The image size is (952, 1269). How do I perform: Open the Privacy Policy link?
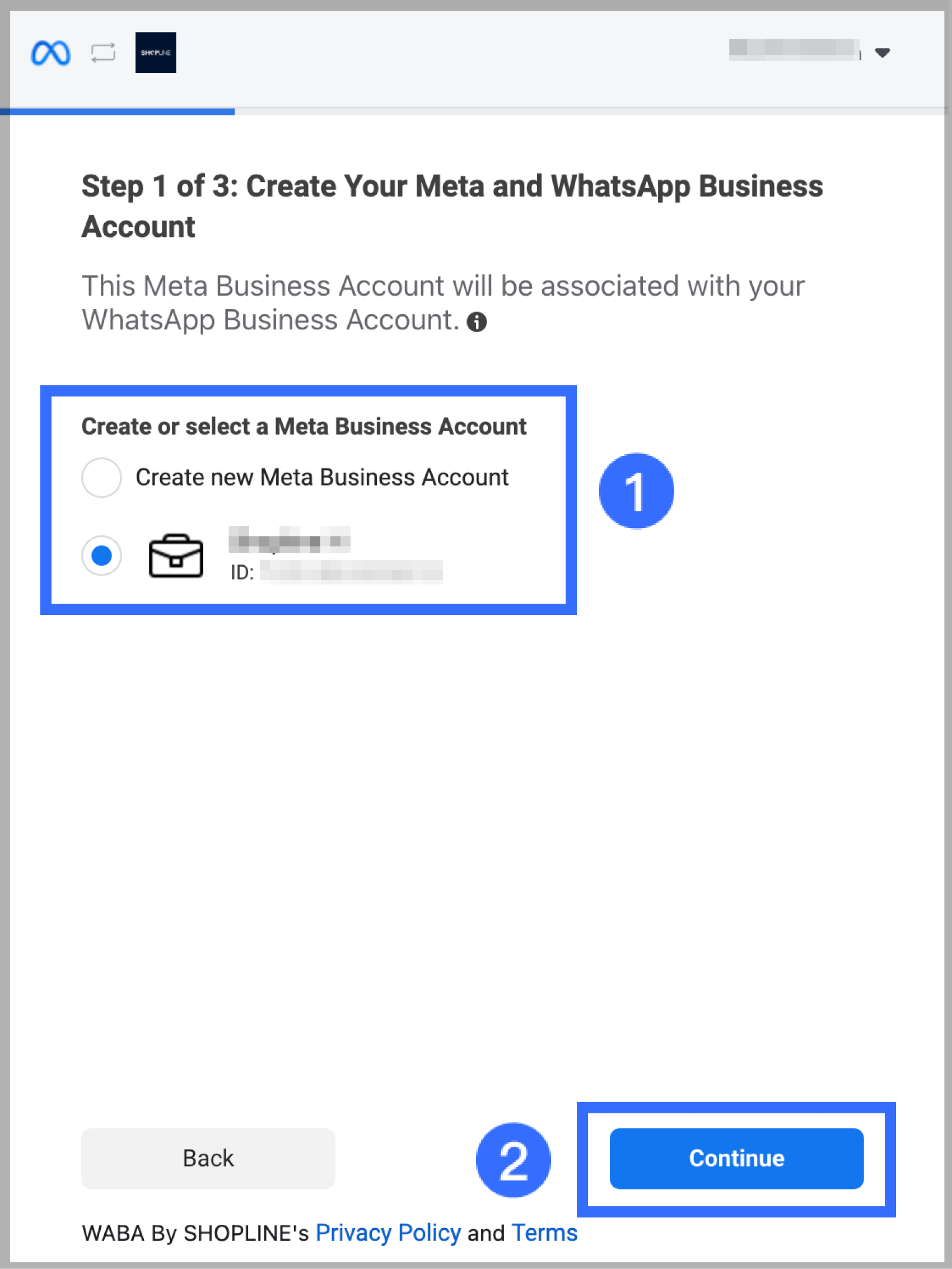[388, 1233]
